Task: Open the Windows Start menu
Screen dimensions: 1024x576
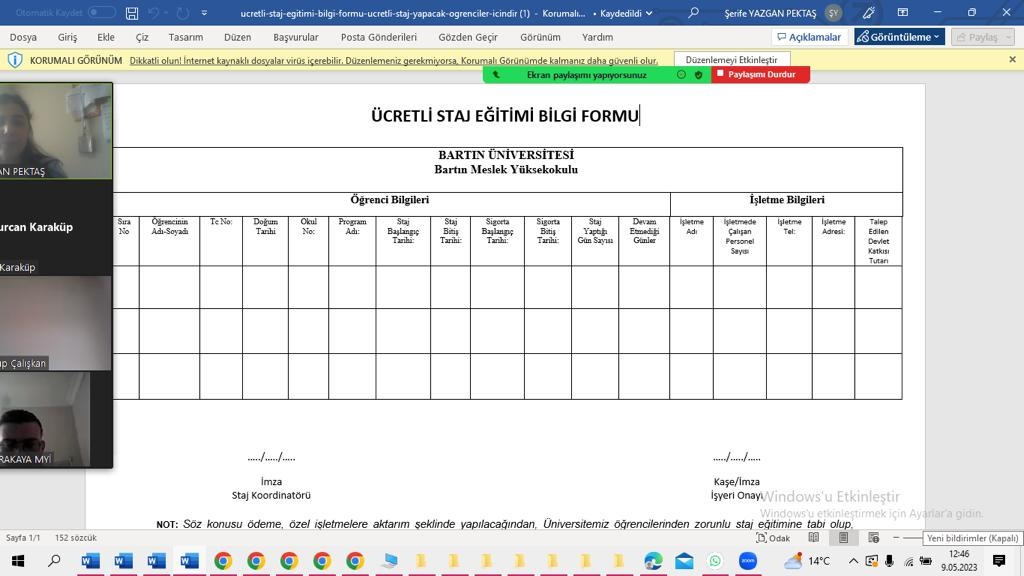Action: click(18, 561)
